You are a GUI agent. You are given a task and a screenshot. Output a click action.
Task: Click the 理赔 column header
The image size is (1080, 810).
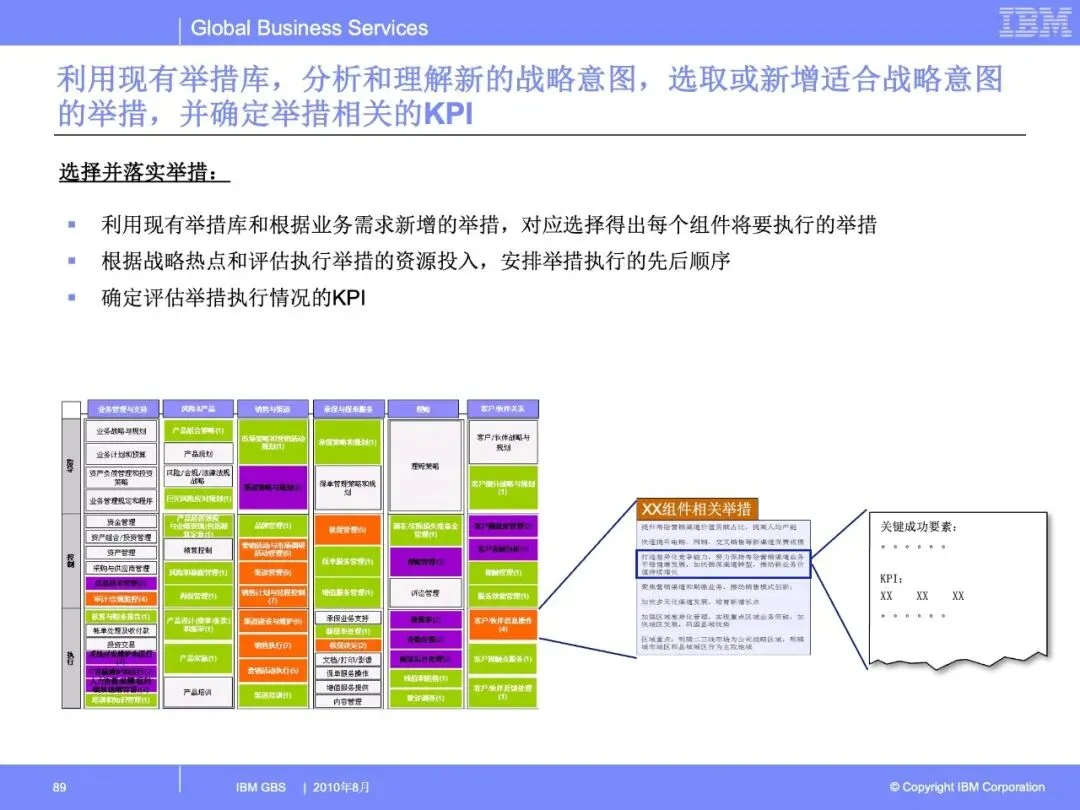point(423,408)
